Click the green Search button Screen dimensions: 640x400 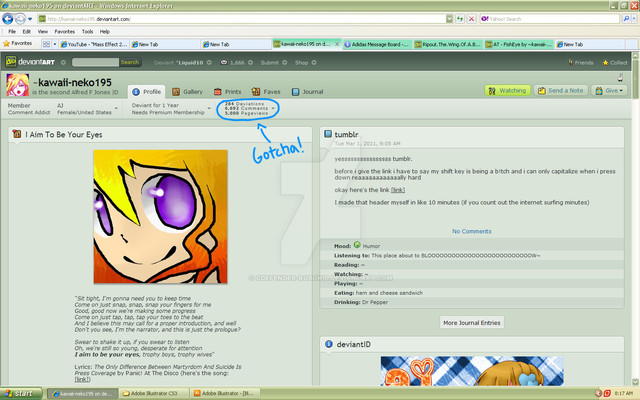click(x=130, y=62)
